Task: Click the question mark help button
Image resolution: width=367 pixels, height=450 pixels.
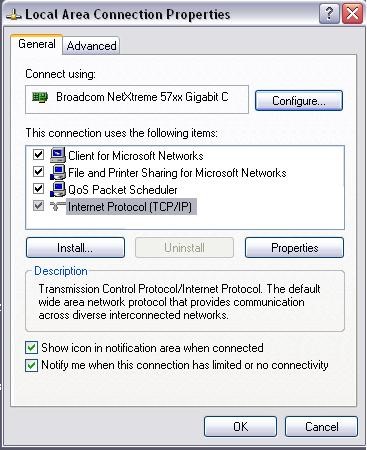Action: coord(329,14)
